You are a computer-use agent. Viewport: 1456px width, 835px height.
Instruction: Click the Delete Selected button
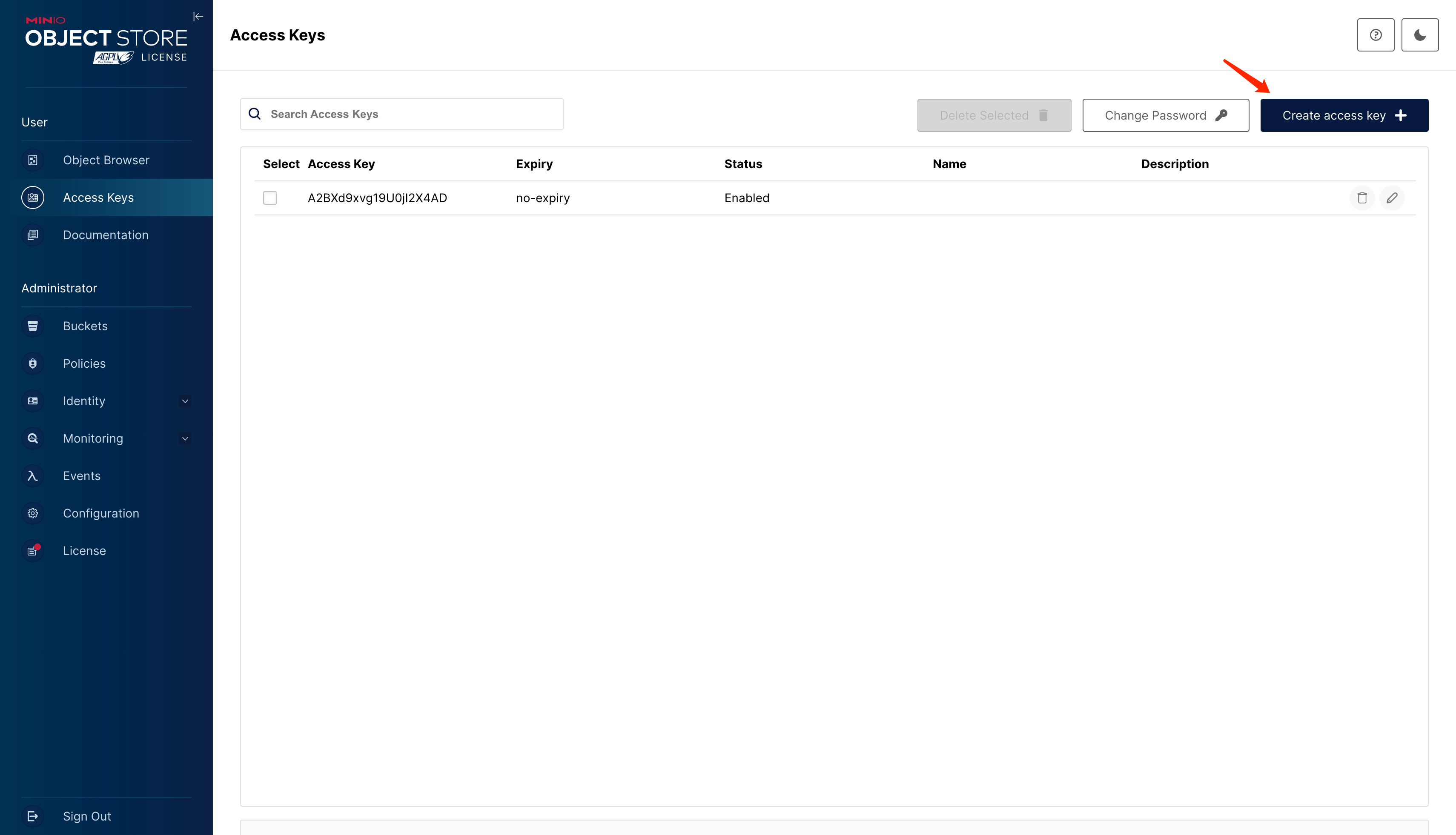tap(994, 115)
